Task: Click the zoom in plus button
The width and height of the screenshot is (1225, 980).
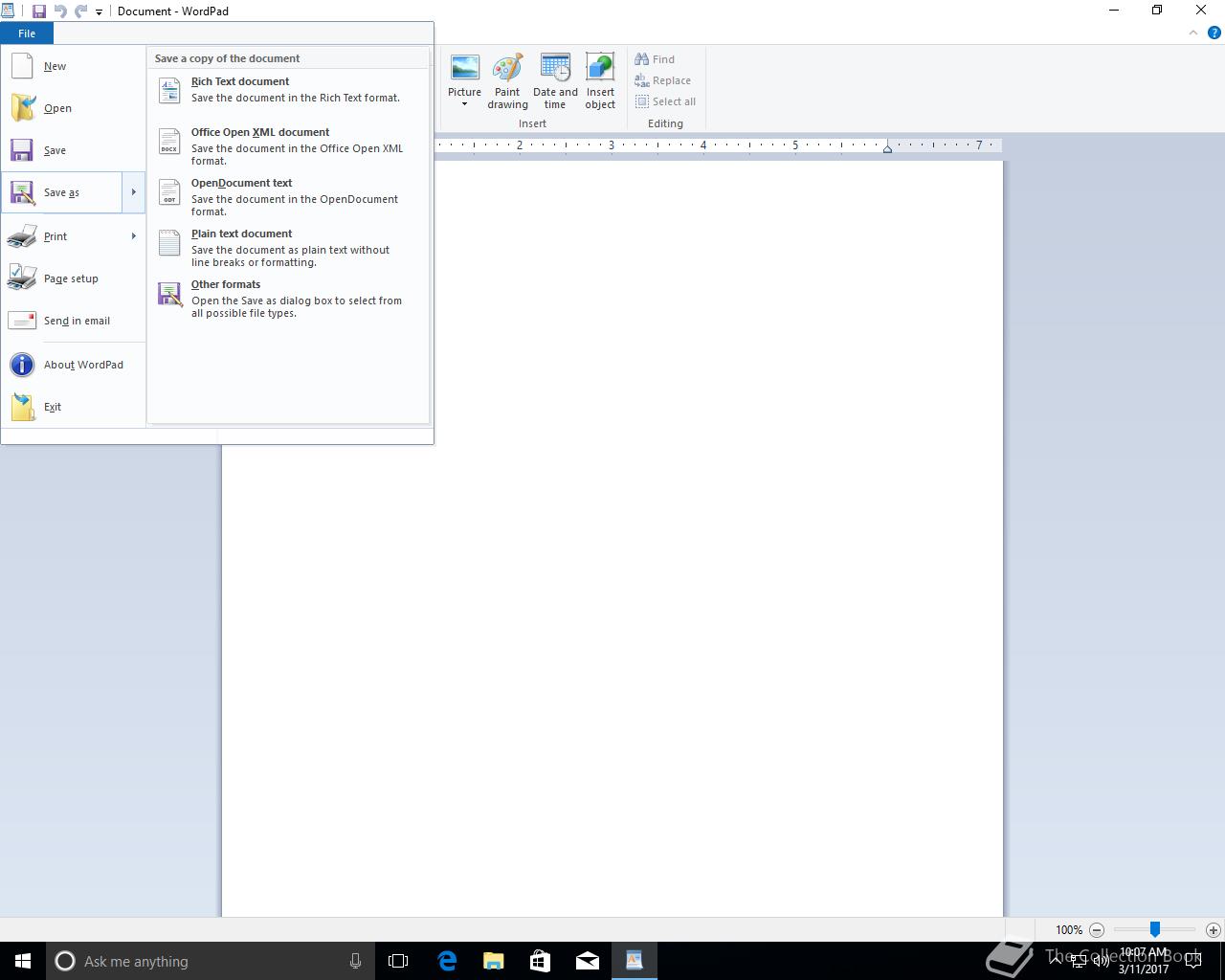Action: coord(1213,929)
